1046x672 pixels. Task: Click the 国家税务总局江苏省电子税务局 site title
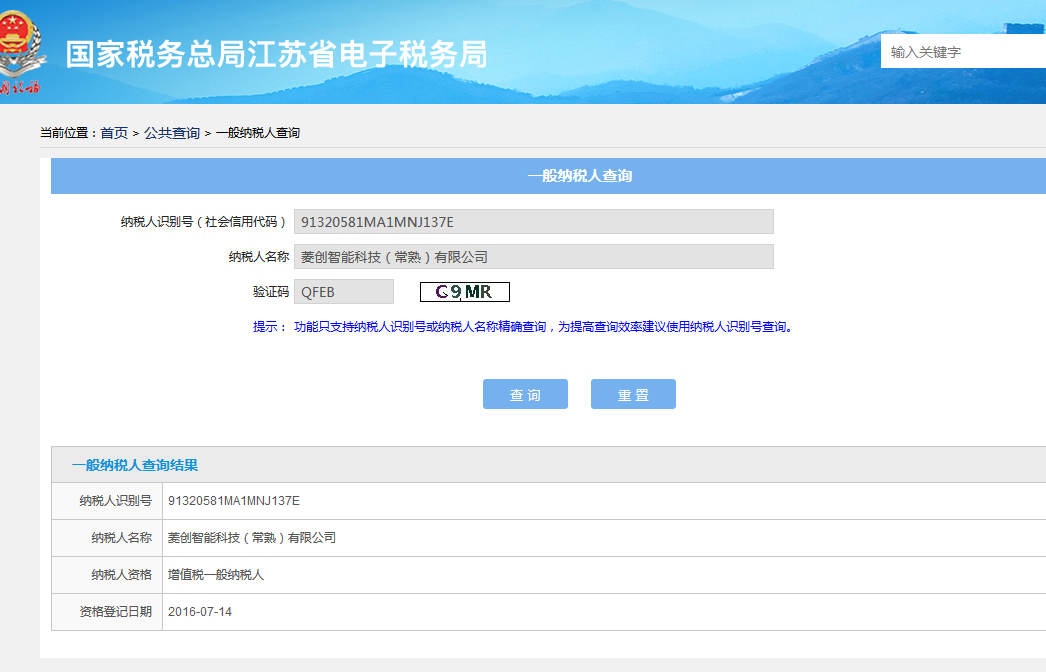pyautogui.click(x=277, y=54)
